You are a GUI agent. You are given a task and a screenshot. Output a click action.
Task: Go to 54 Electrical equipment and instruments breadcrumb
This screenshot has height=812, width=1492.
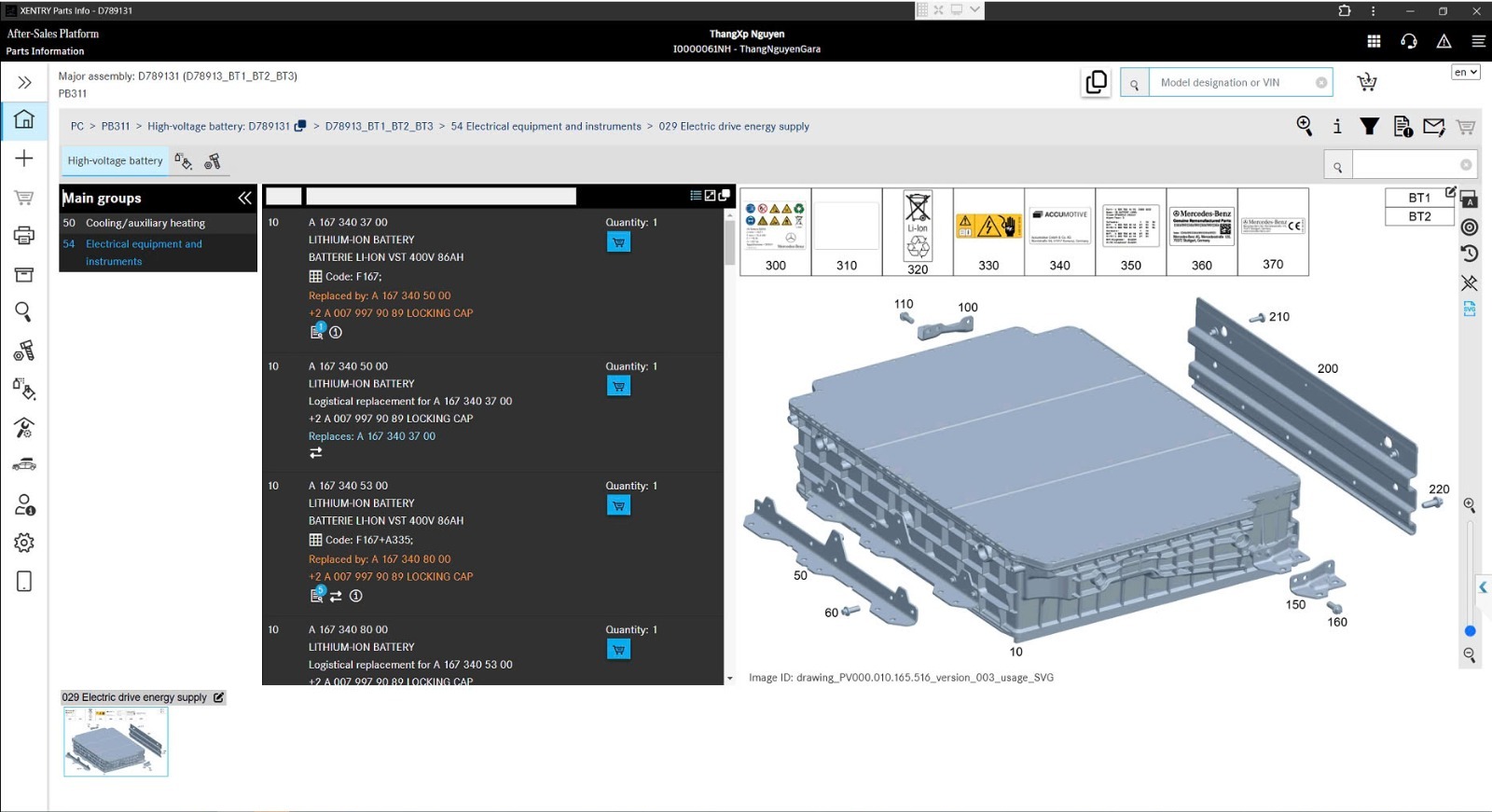[x=546, y=126]
